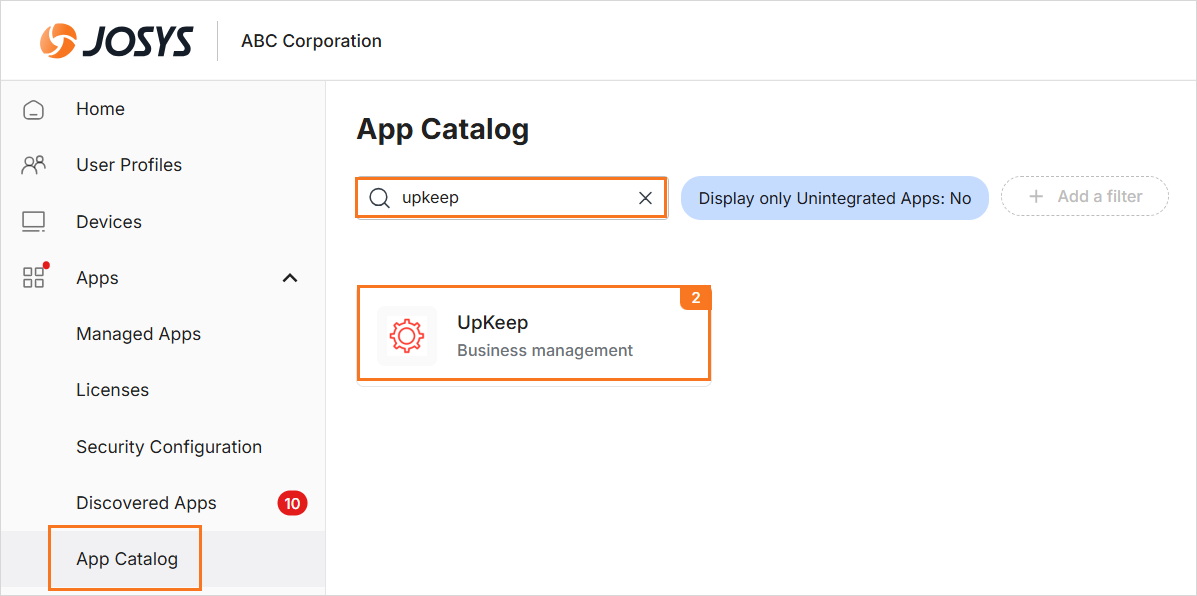Collapse the Apps menu chevron
Image resolution: width=1197 pixels, height=596 pixels.
click(290, 278)
